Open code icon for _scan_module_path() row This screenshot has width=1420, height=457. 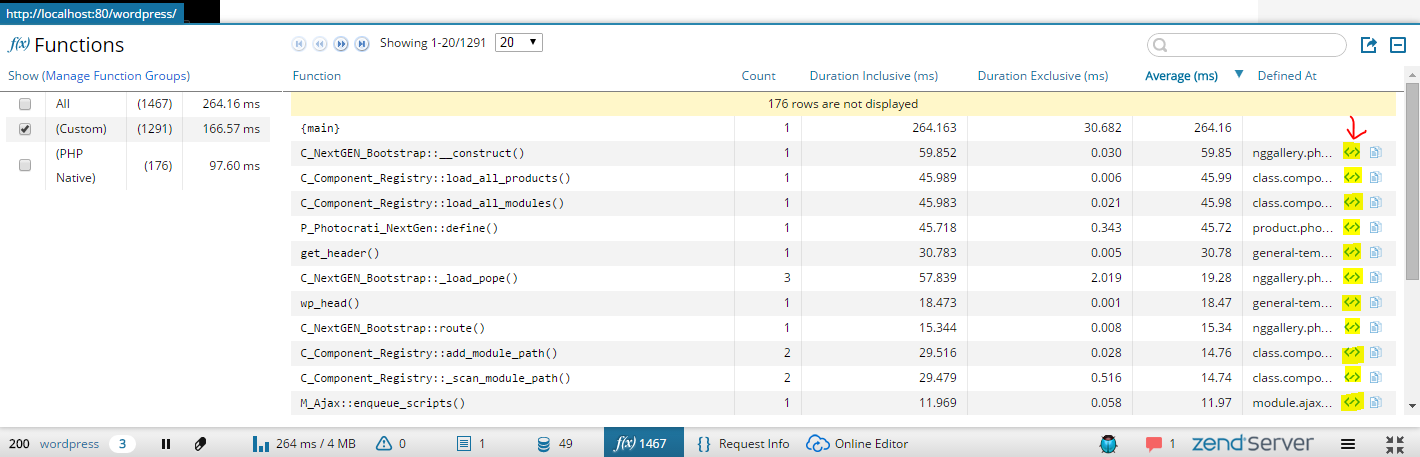click(1352, 377)
